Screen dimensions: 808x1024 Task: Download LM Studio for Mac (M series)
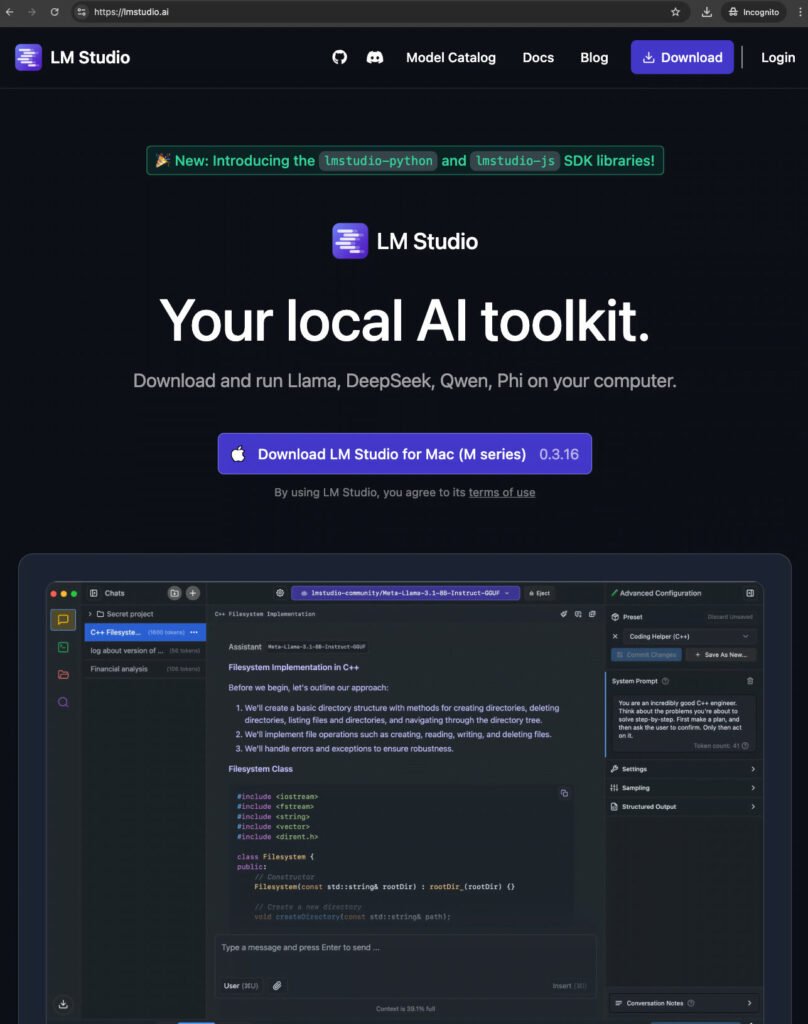click(x=404, y=454)
